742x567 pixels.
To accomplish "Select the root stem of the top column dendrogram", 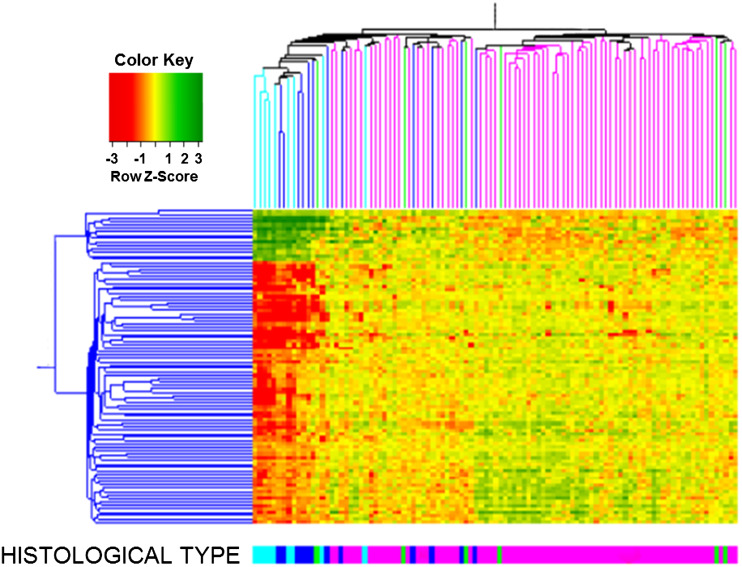I will pyautogui.click(x=493, y=13).
